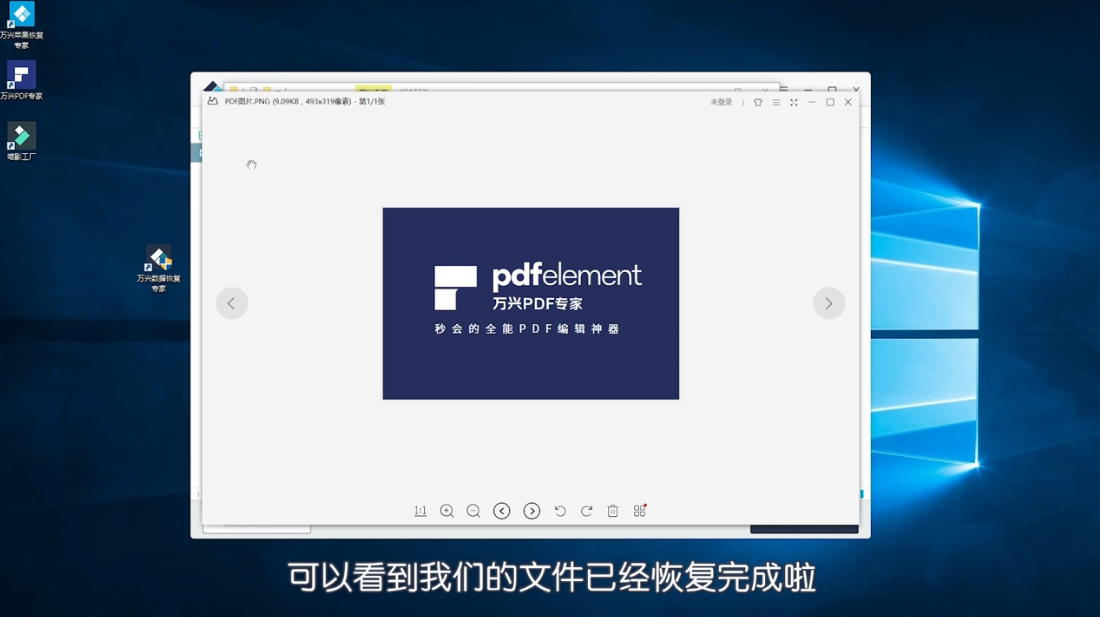
Task: Close the background recovery window
Action: pyautogui.click(x=856, y=90)
